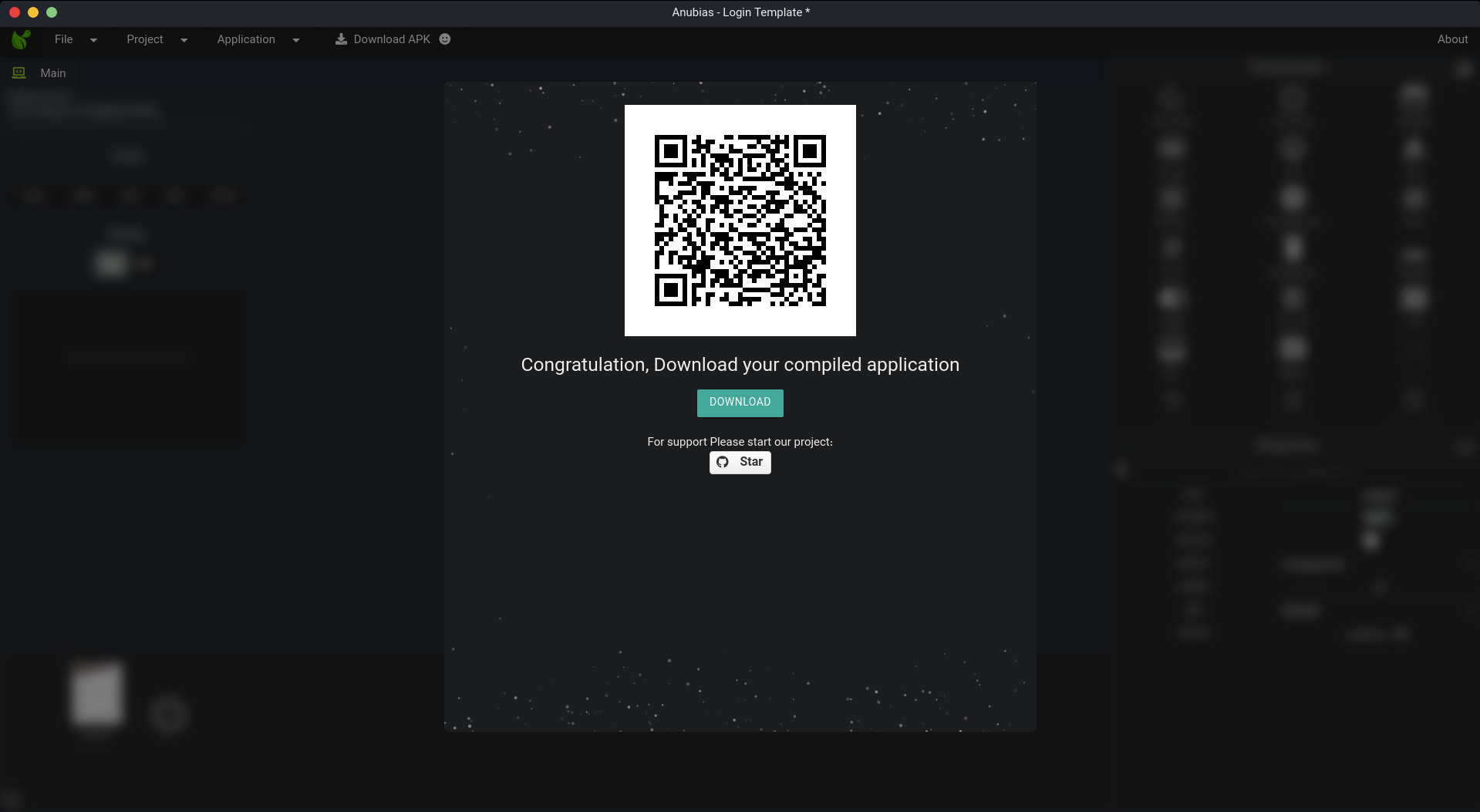Click the GitHub octocat icon
This screenshot has width=1480, height=812.
pyautogui.click(x=723, y=462)
